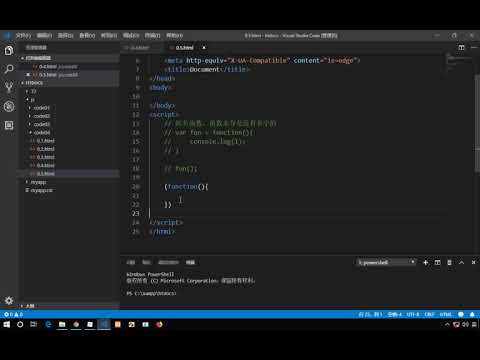The image size is (480, 360).
Task: Click the editor vertical scrollbar
Action: coord(477,123)
